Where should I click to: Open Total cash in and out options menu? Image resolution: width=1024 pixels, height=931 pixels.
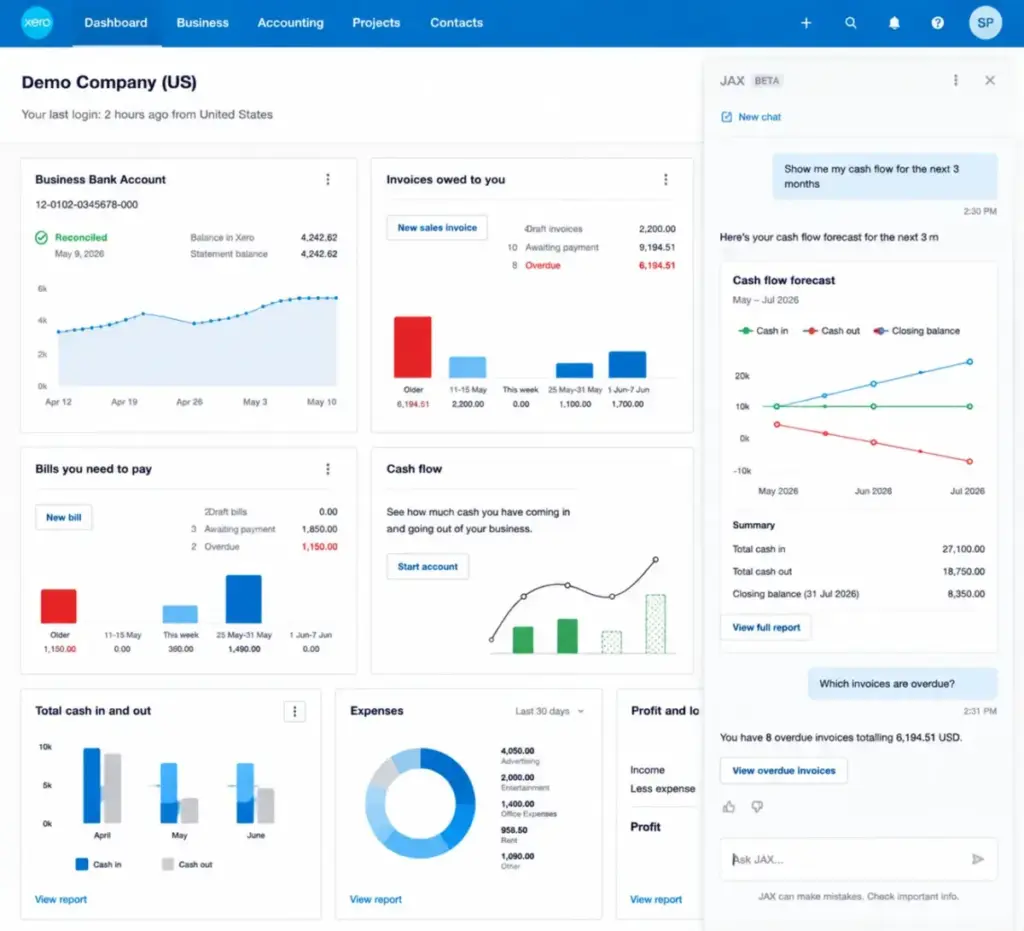click(295, 711)
